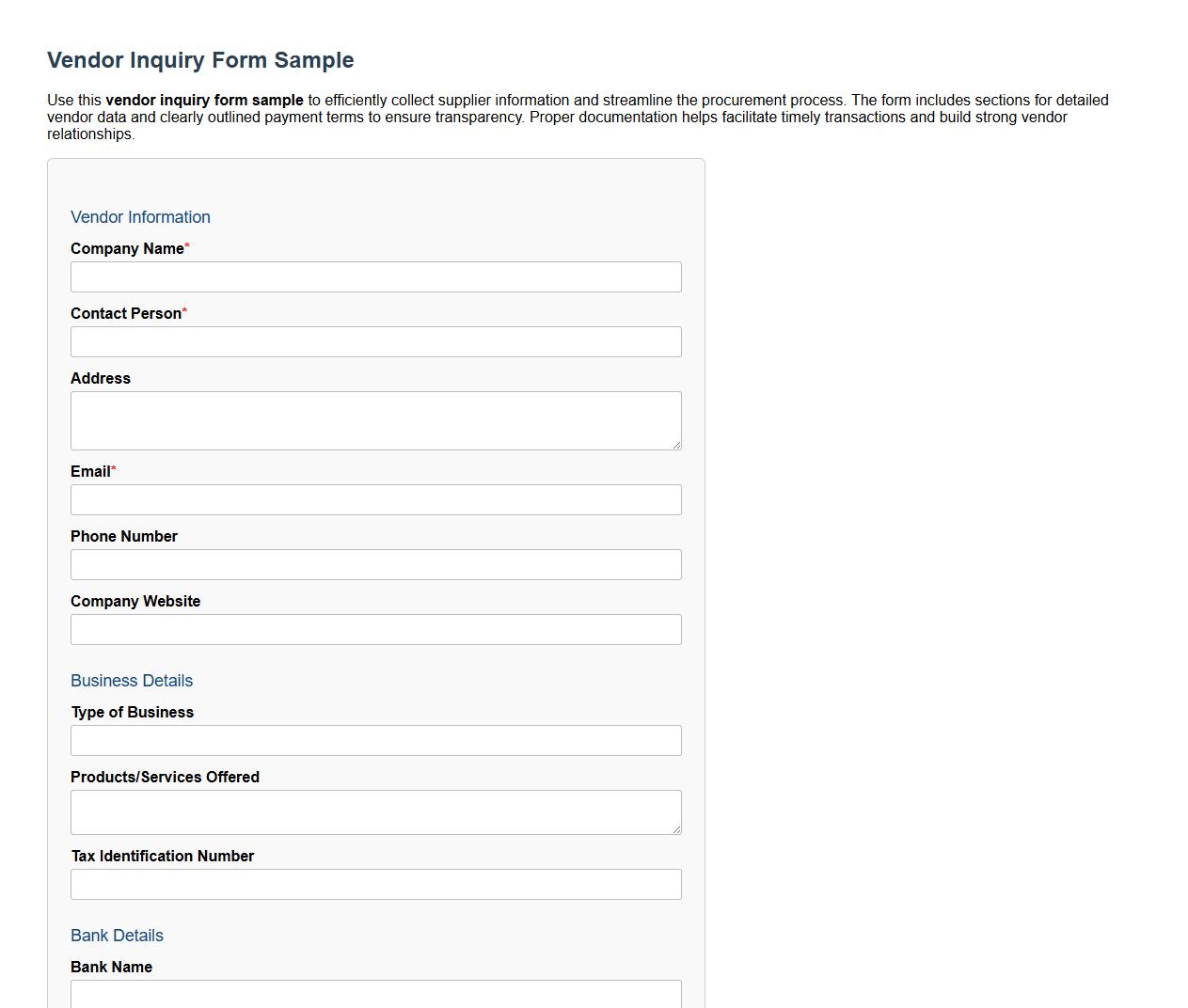
Task: Select the Vendor Information section heading
Action: tap(140, 217)
